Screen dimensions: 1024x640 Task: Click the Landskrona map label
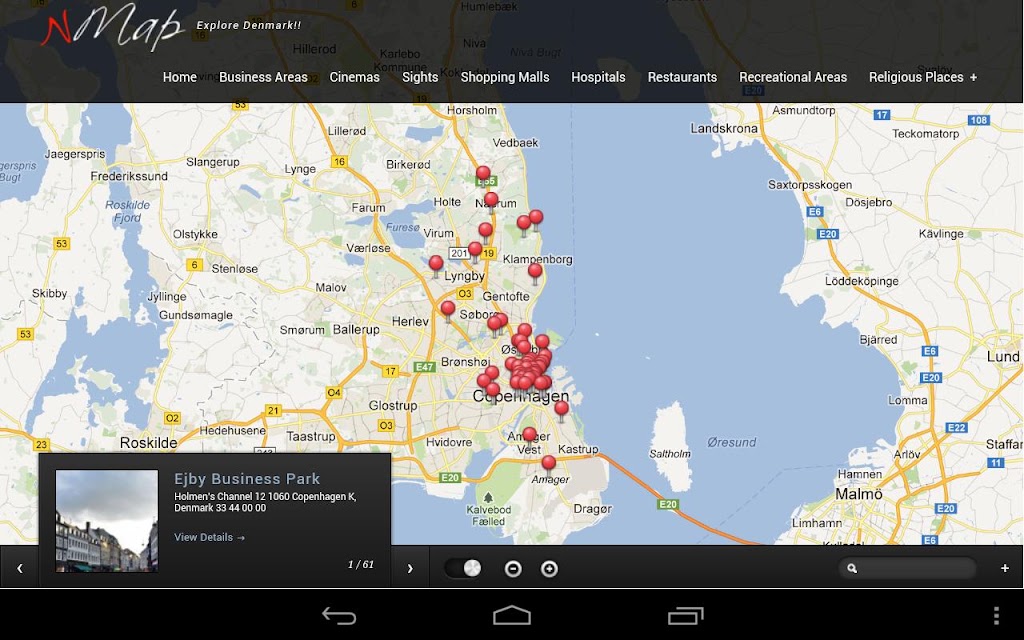724,129
